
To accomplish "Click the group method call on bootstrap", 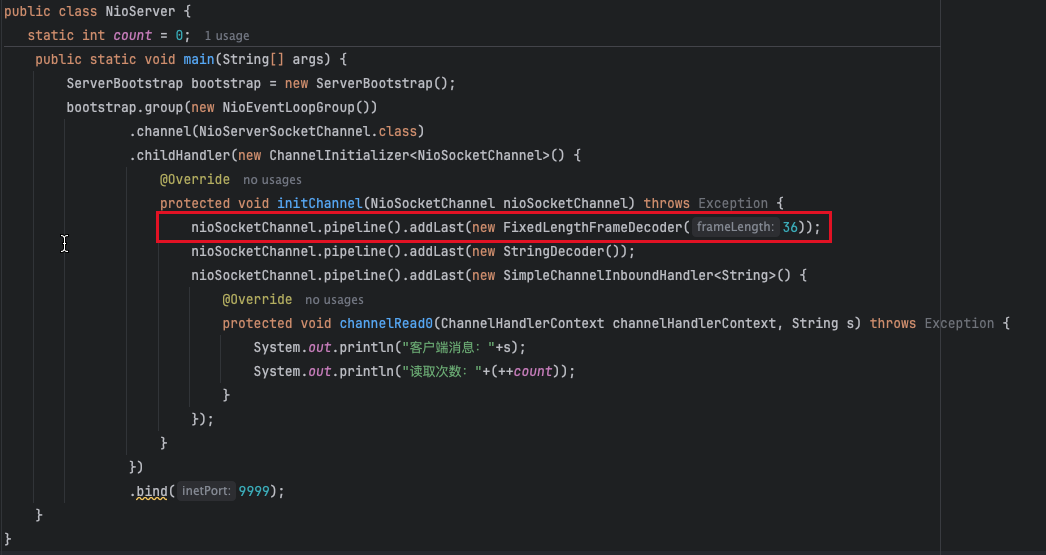I will 163,107.
